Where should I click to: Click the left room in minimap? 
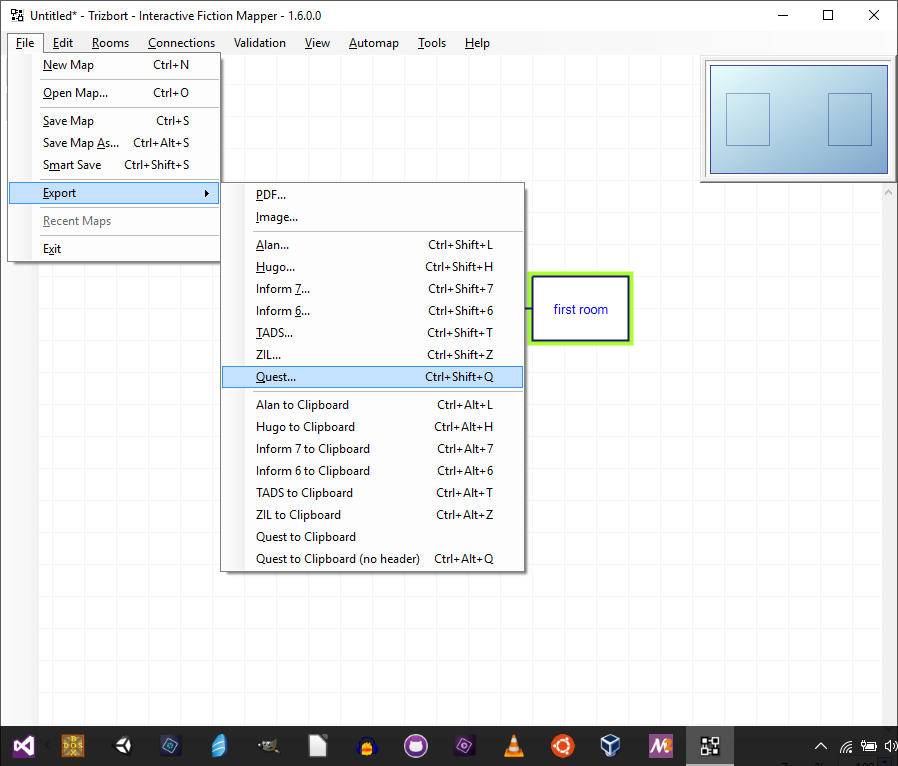click(748, 119)
